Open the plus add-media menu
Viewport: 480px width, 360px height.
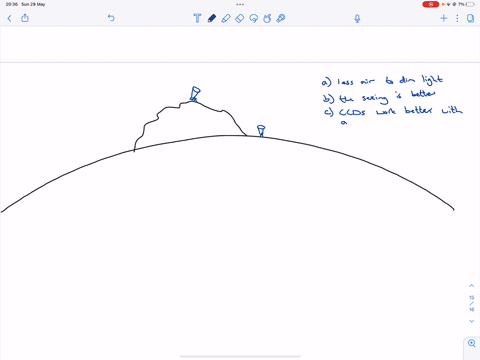click(443, 18)
